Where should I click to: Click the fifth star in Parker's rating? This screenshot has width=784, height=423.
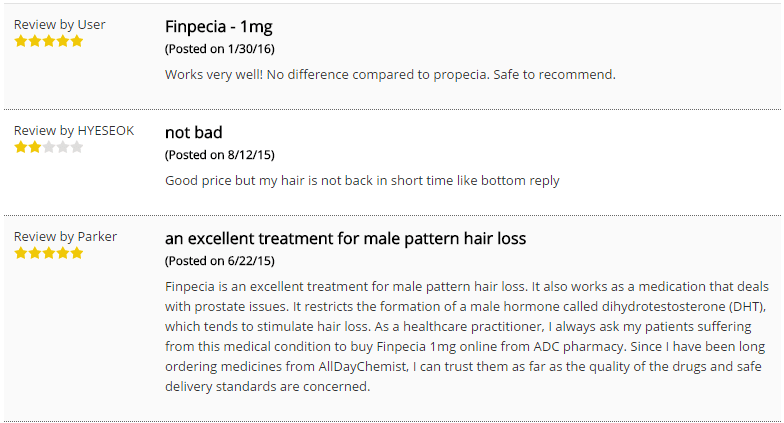[x=76, y=253]
